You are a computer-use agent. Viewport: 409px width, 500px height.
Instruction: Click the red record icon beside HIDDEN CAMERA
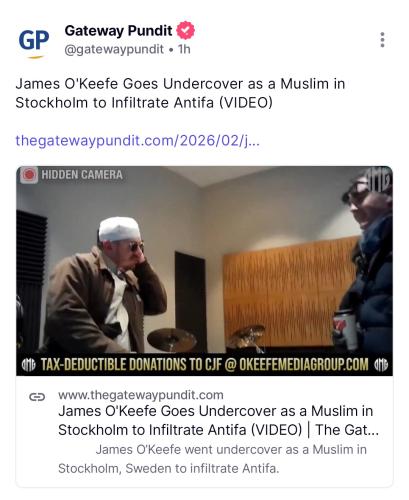pos(29,175)
